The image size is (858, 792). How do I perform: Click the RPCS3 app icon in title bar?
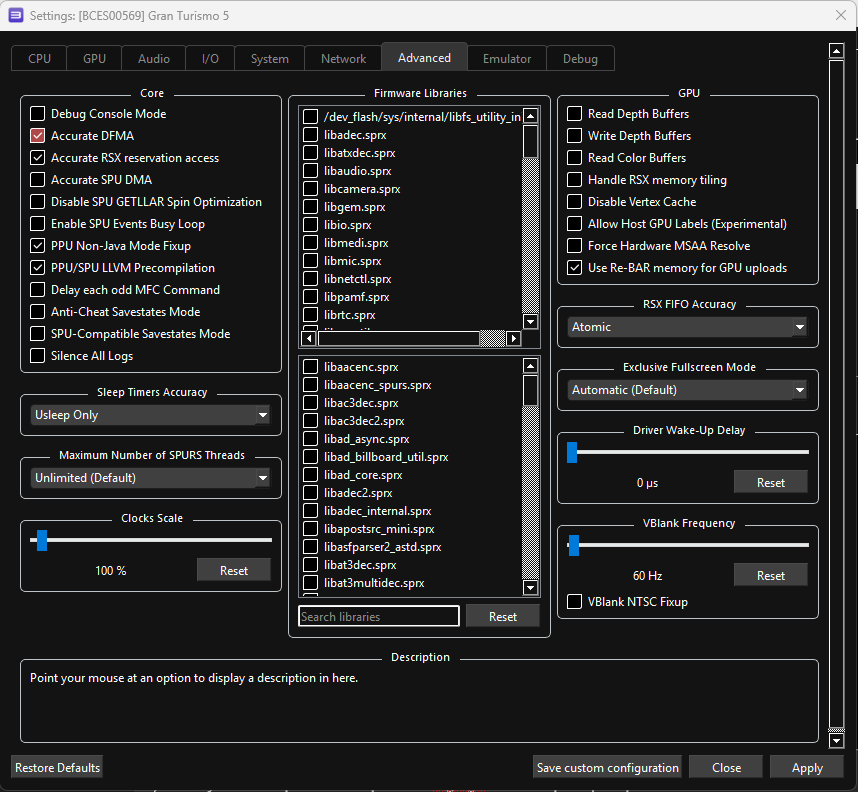tap(15, 15)
